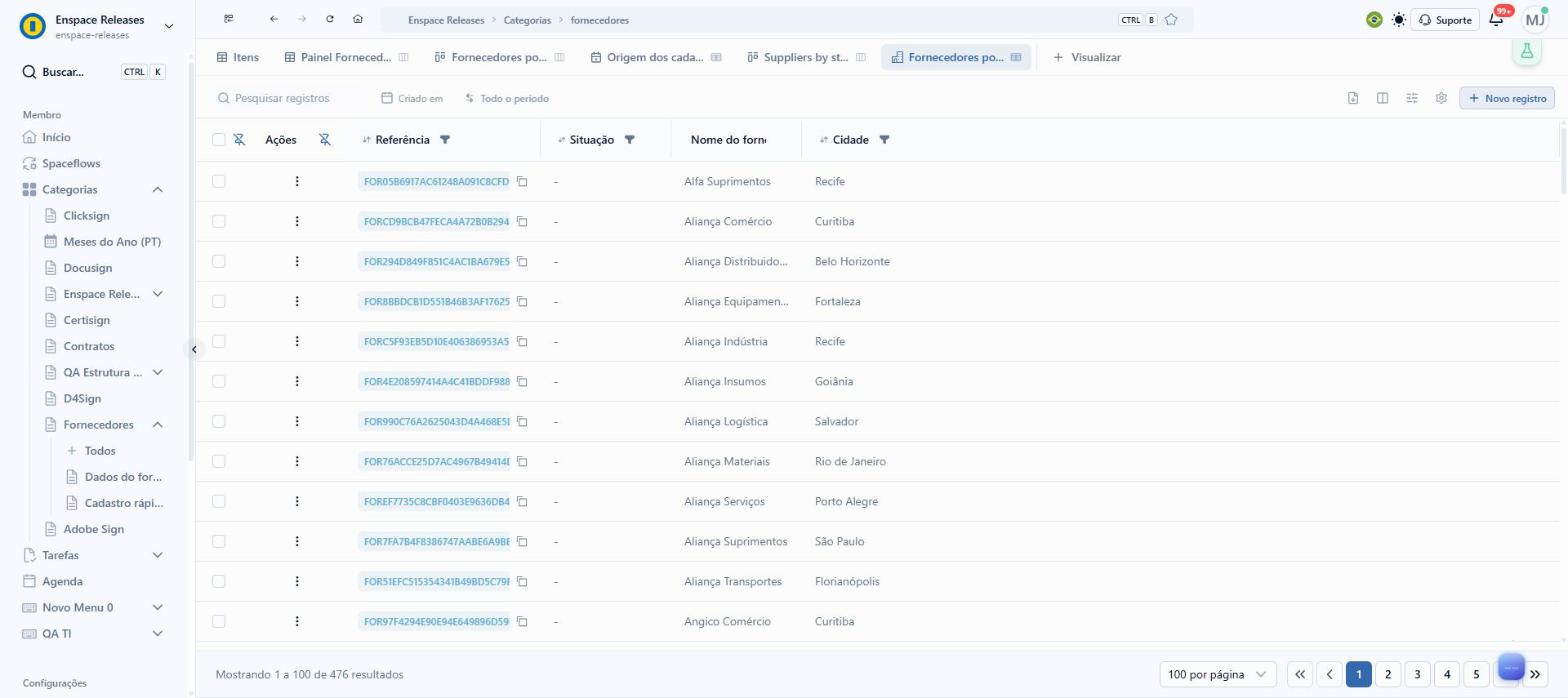Viewport: 1568px width, 698px height.
Task: Open notifications bell with 99+ badge
Action: pyautogui.click(x=1496, y=19)
